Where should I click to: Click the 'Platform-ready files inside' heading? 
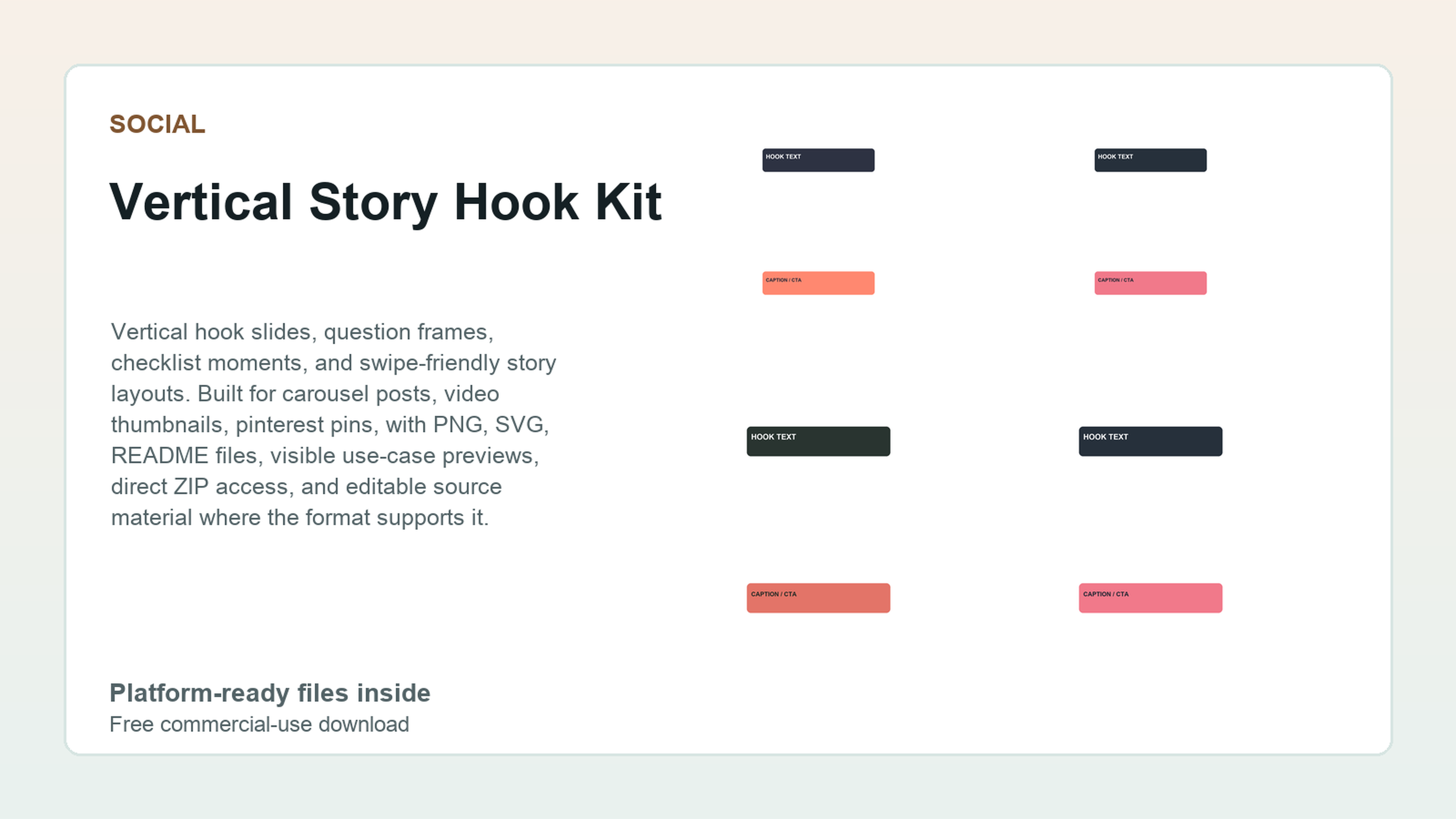click(270, 693)
